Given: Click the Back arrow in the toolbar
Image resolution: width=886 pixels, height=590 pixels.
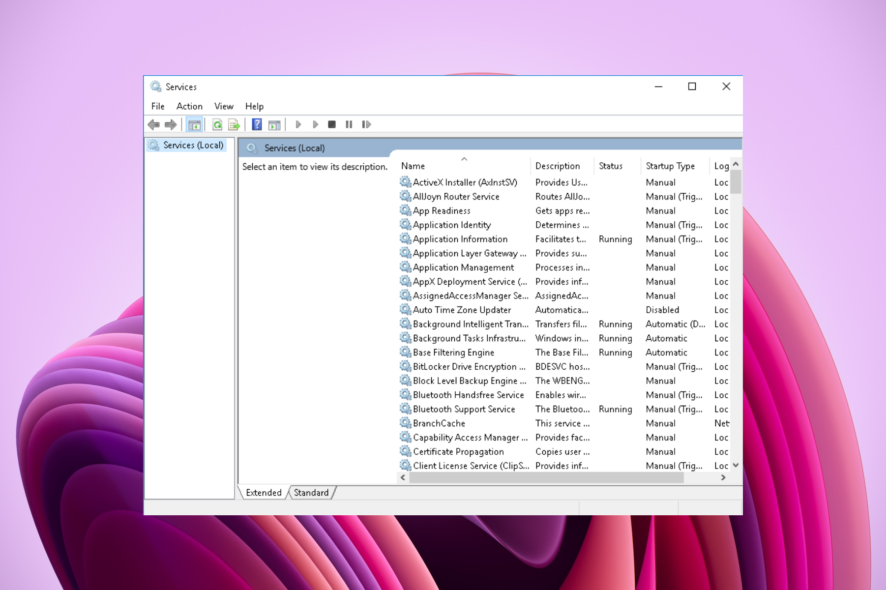Looking at the screenshot, I should pos(153,124).
